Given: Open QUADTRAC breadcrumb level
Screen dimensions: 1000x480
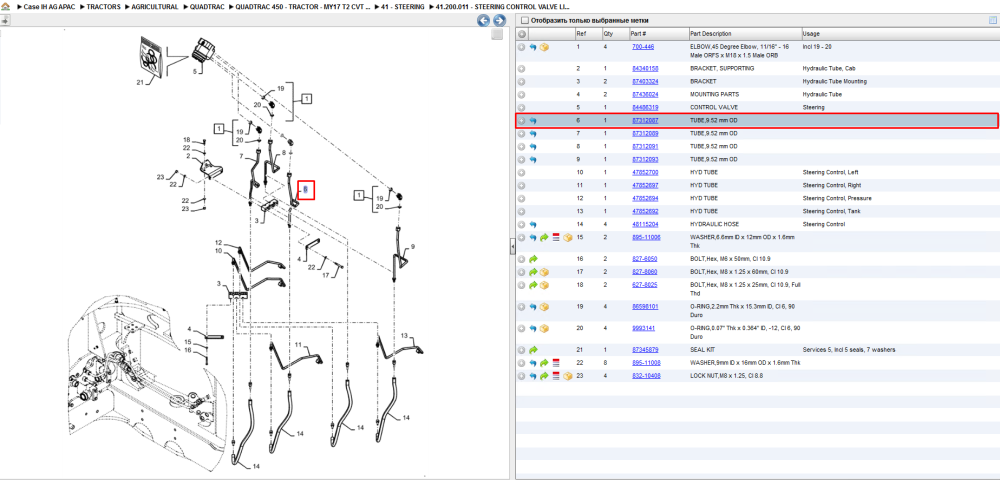Looking at the screenshot, I should pos(207,6).
